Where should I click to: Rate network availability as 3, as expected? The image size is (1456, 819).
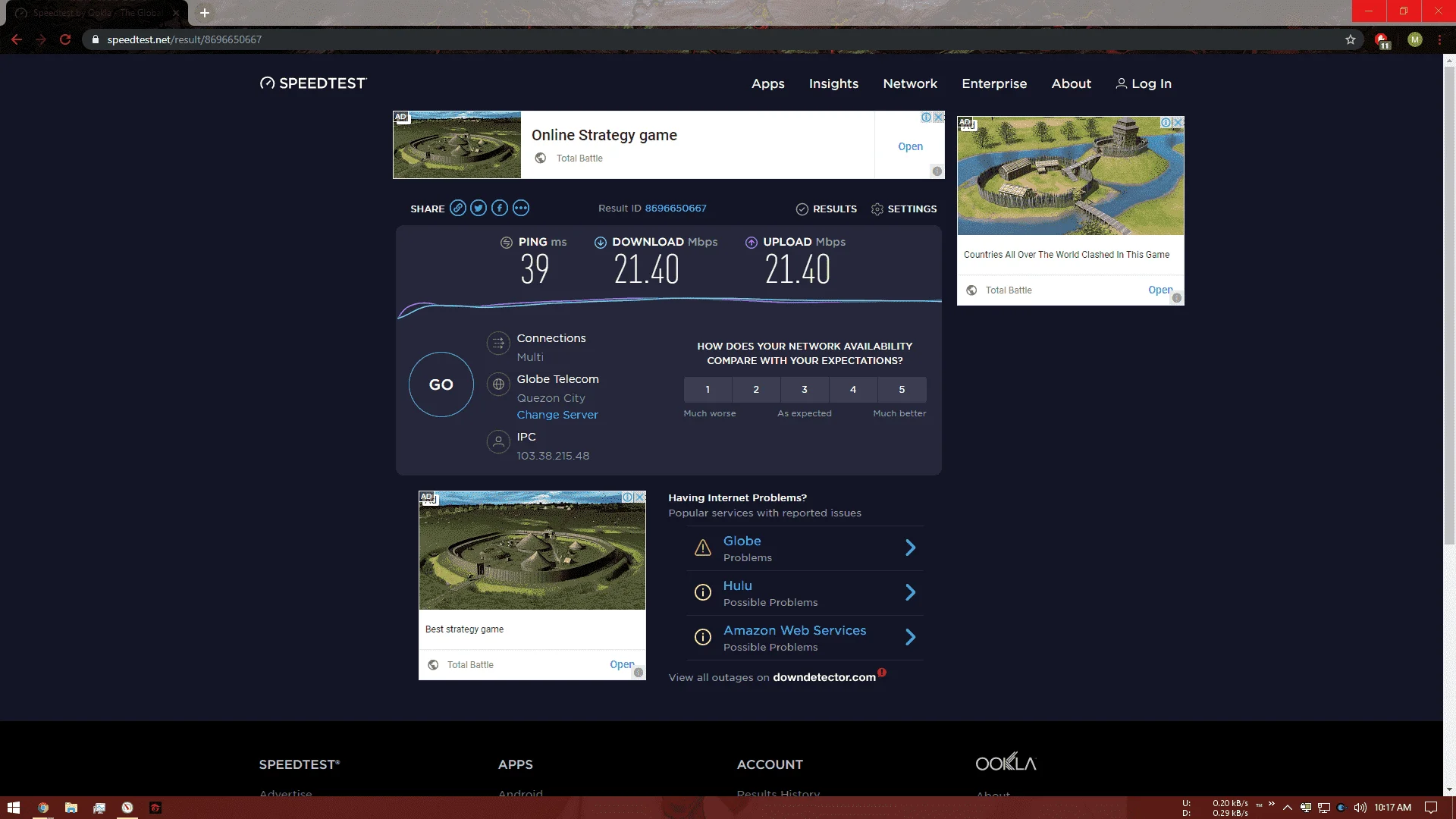point(805,390)
